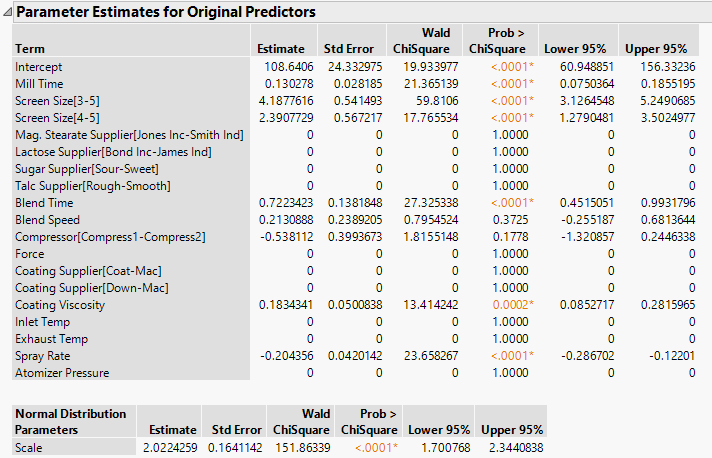
Task: Select the Spray Rate term
Action: (x=43, y=355)
